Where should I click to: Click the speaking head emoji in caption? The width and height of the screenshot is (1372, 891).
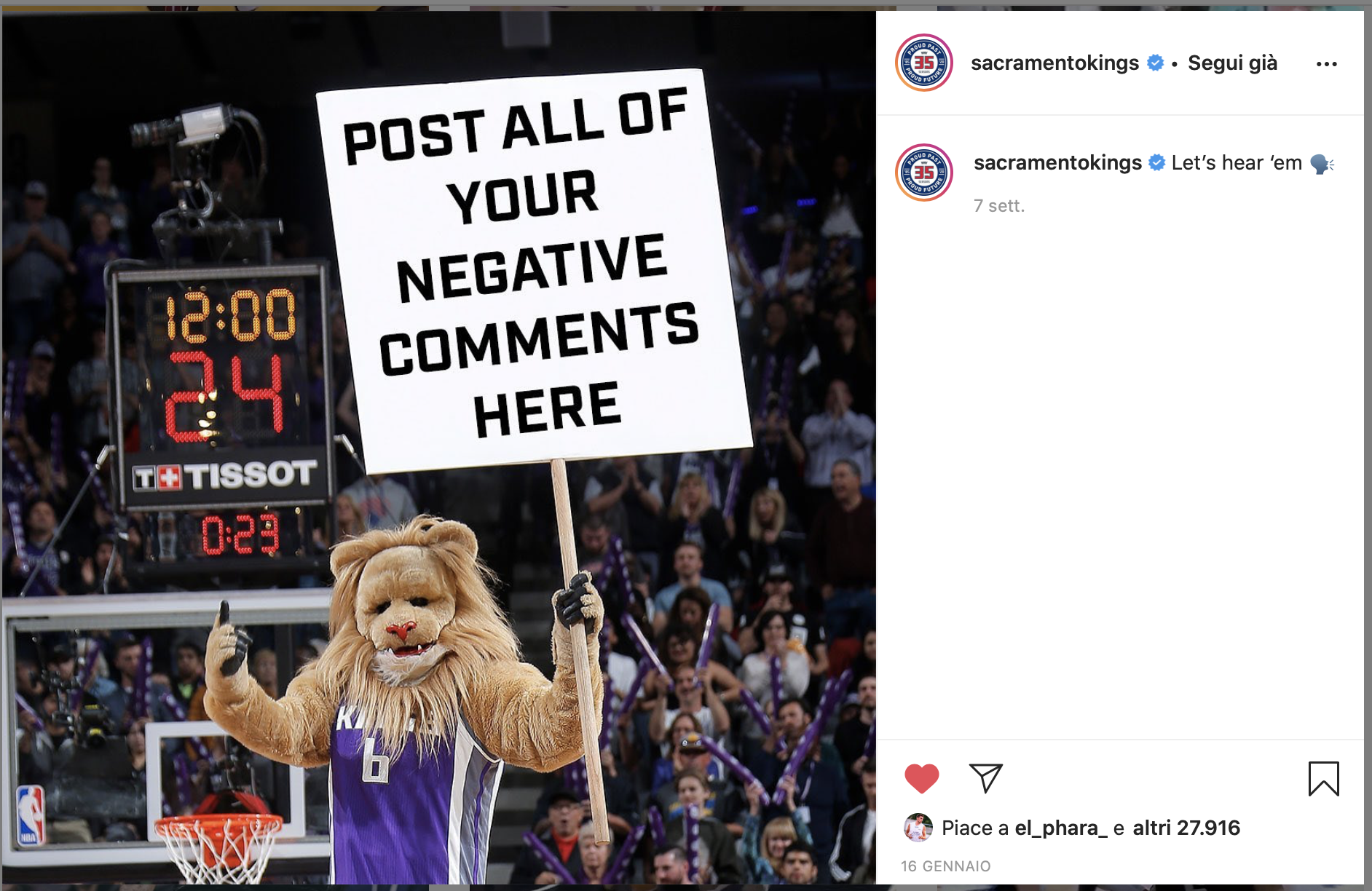(x=1322, y=164)
